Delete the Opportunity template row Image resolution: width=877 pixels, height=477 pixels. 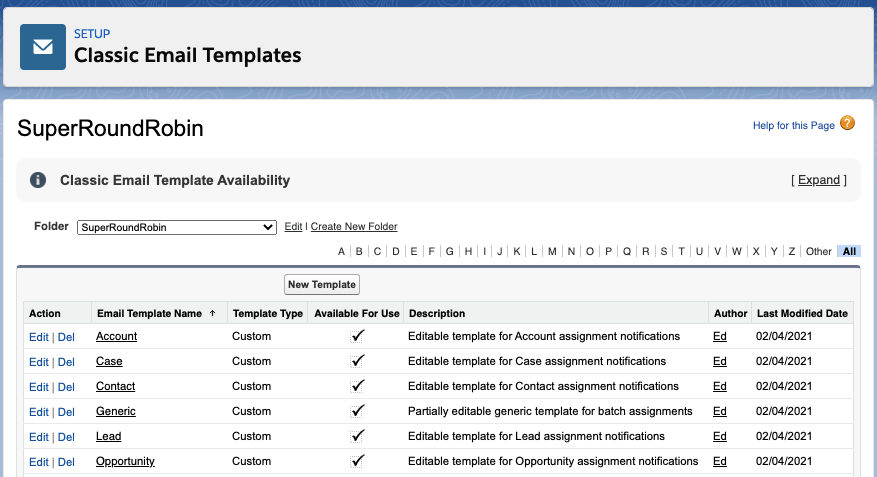point(66,462)
